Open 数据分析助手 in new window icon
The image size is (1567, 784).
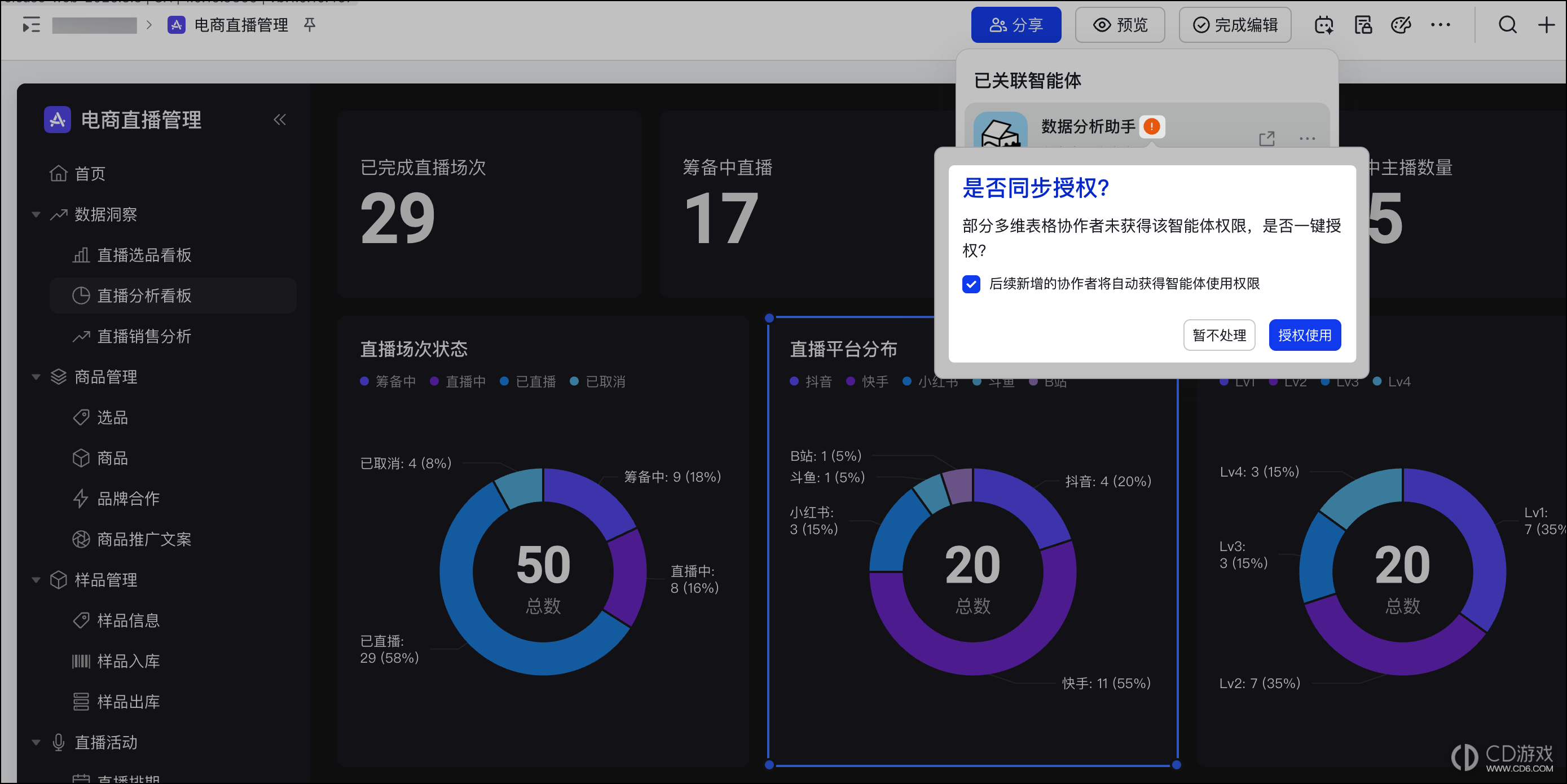1266,139
